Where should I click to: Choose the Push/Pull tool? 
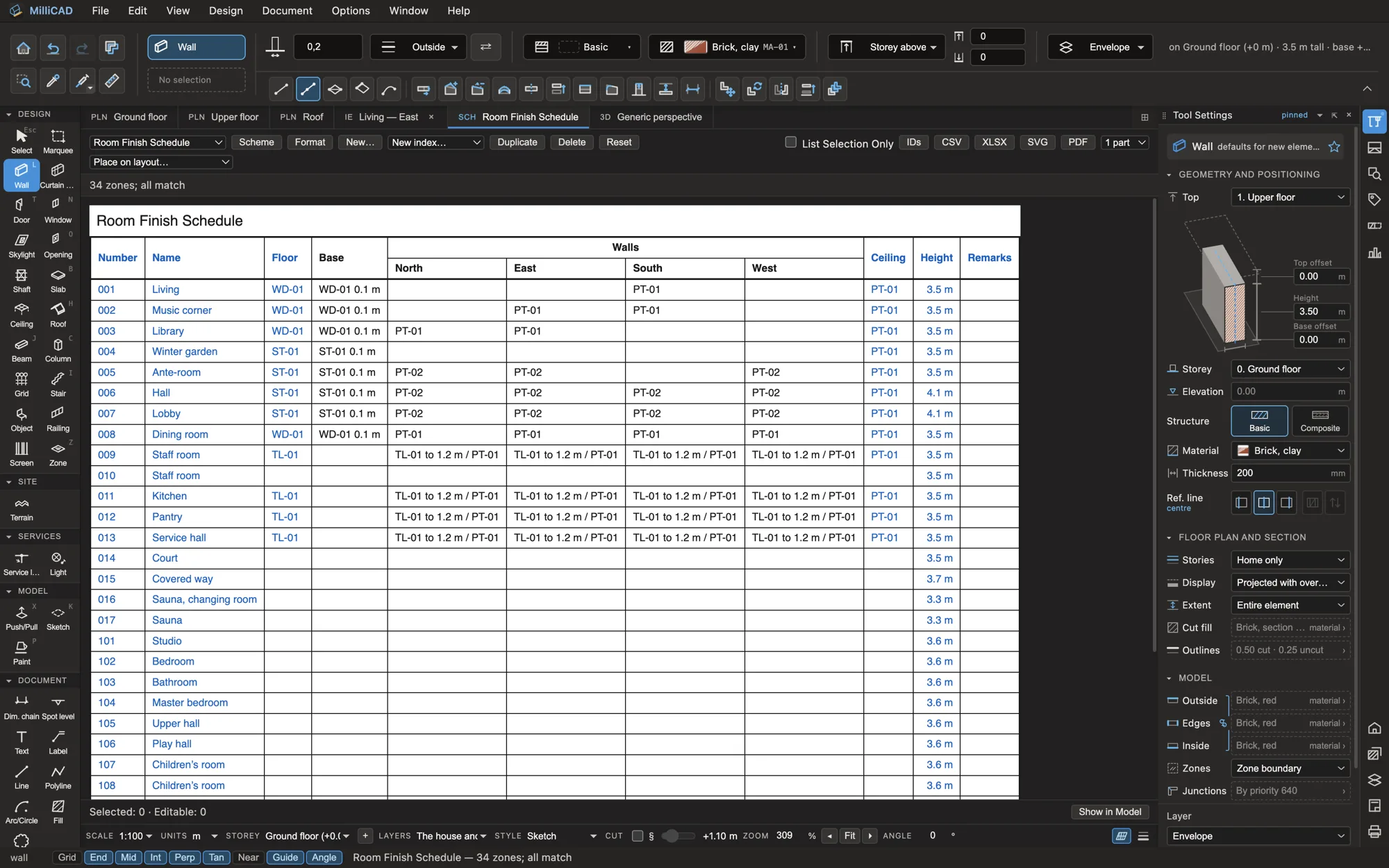tap(22, 618)
